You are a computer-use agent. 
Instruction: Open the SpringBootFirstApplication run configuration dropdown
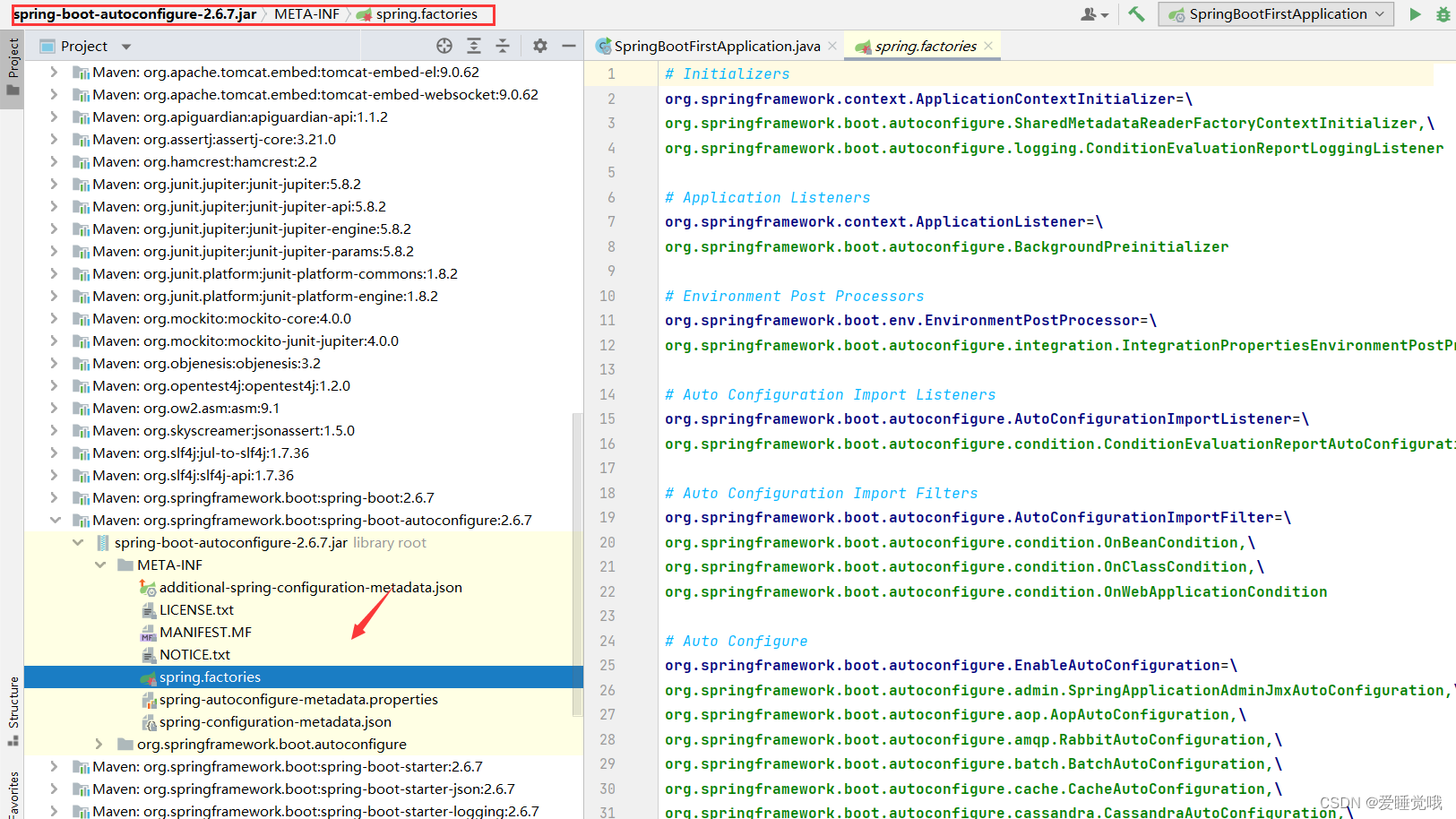pyautogui.click(x=1276, y=14)
